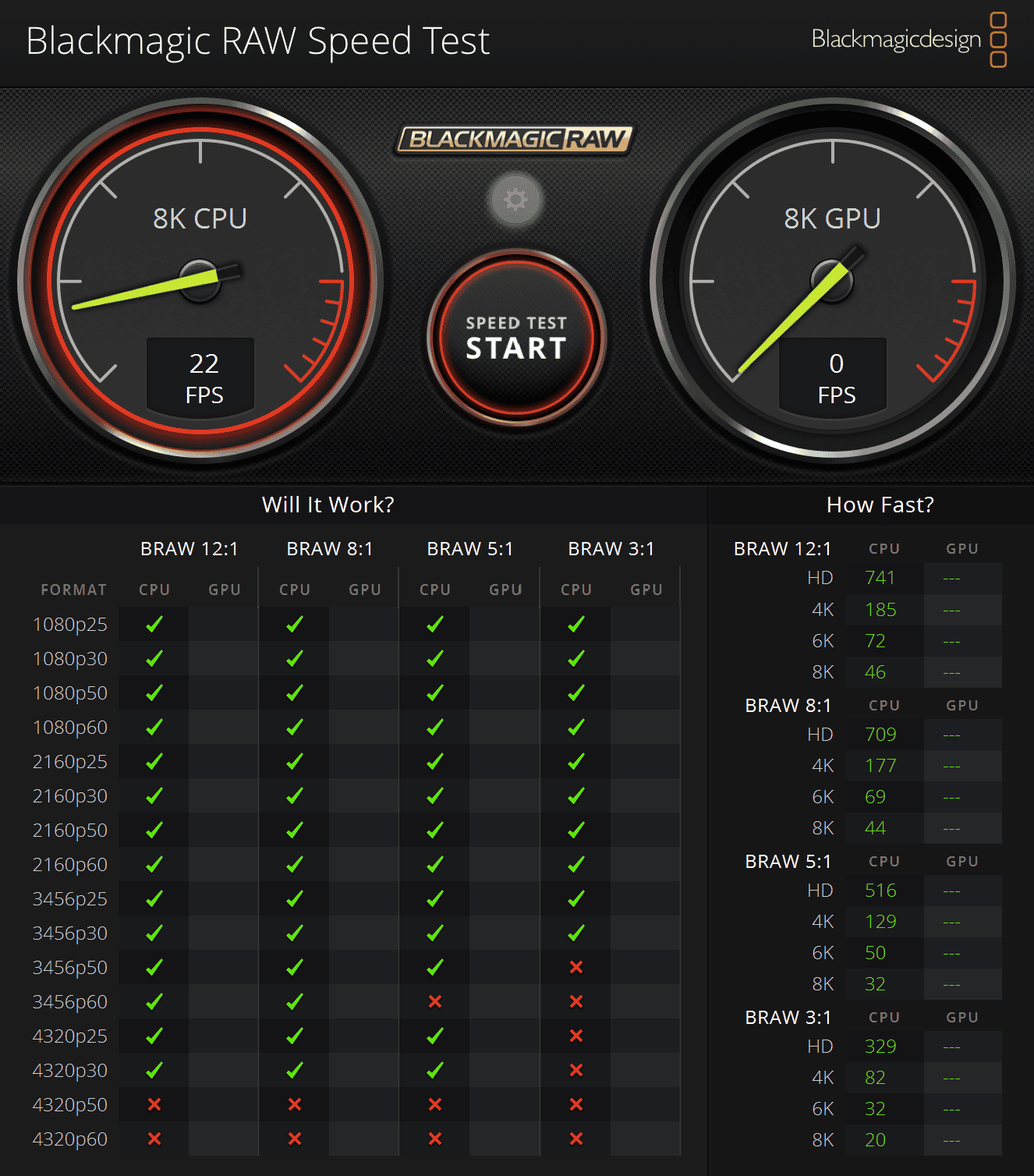Click the Blackmagicdesign logo in the header
Image resolution: width=1034 pixels, height=1176 pixels.
pyautogui.click(x=908, y=39)
